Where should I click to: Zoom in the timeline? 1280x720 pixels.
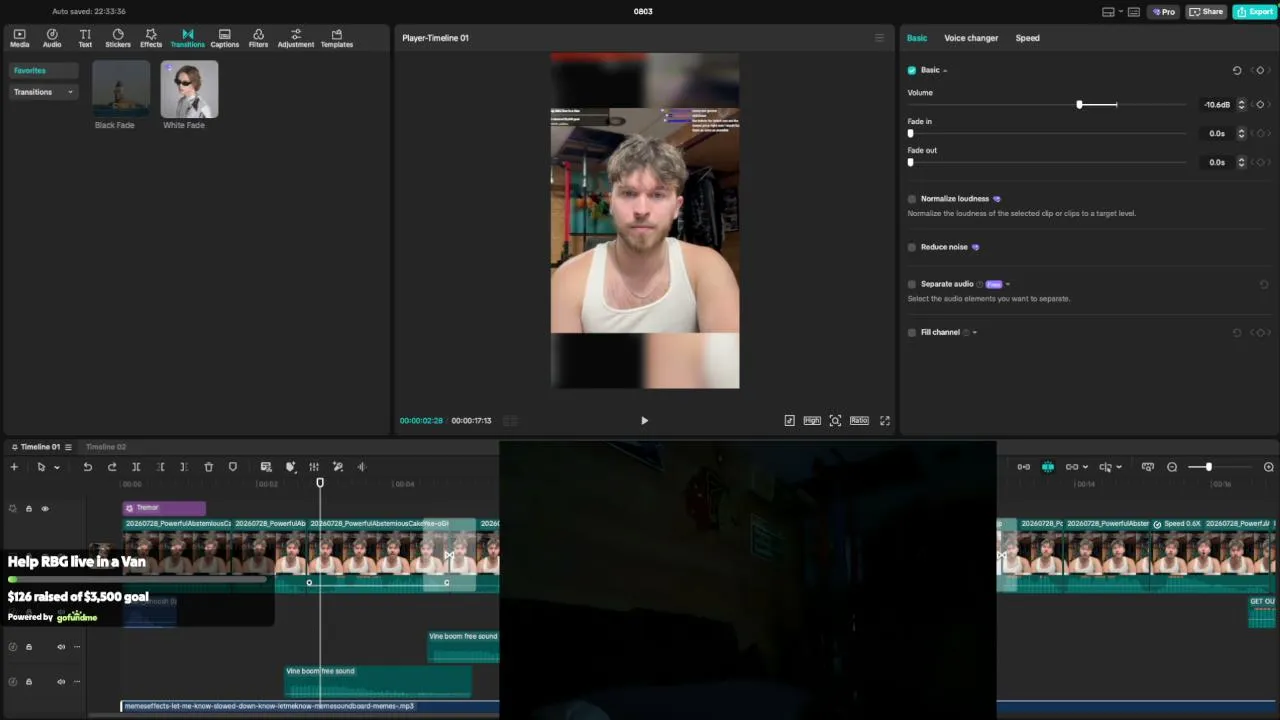click(x=1269, y=467)
